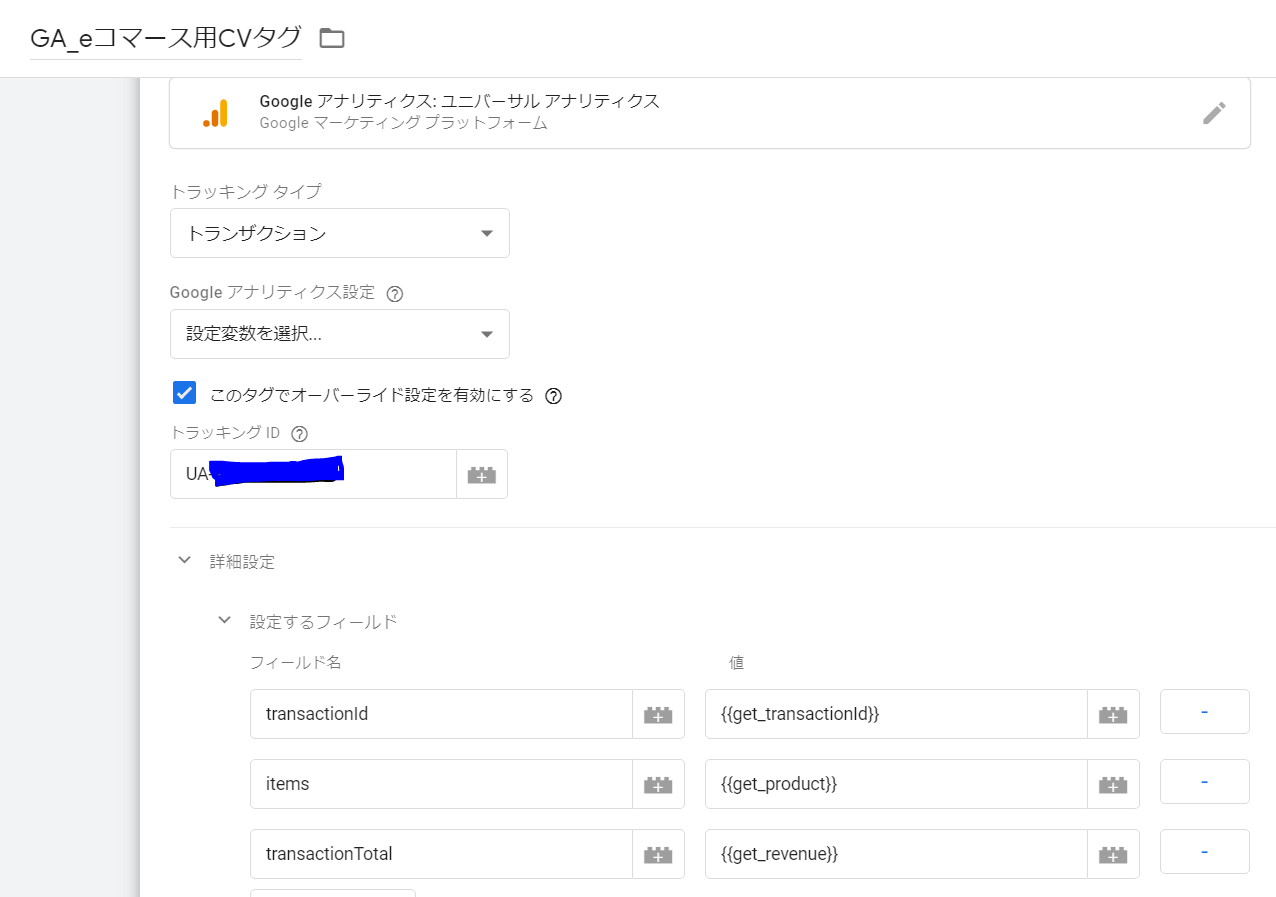This screenshot has height=897, width=1276.
Task: Click the folder icon beside the tag title
Action: pos(331,37)
